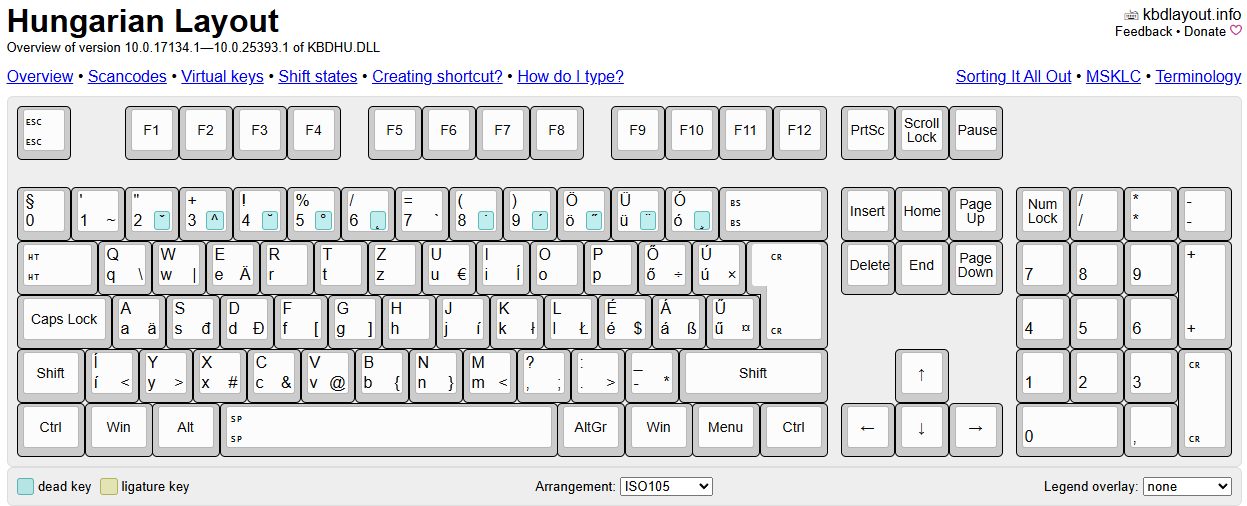1247x506 pixels.
Task: Click the Esc key
Action: pyautogui.click(x=43, y=132)
